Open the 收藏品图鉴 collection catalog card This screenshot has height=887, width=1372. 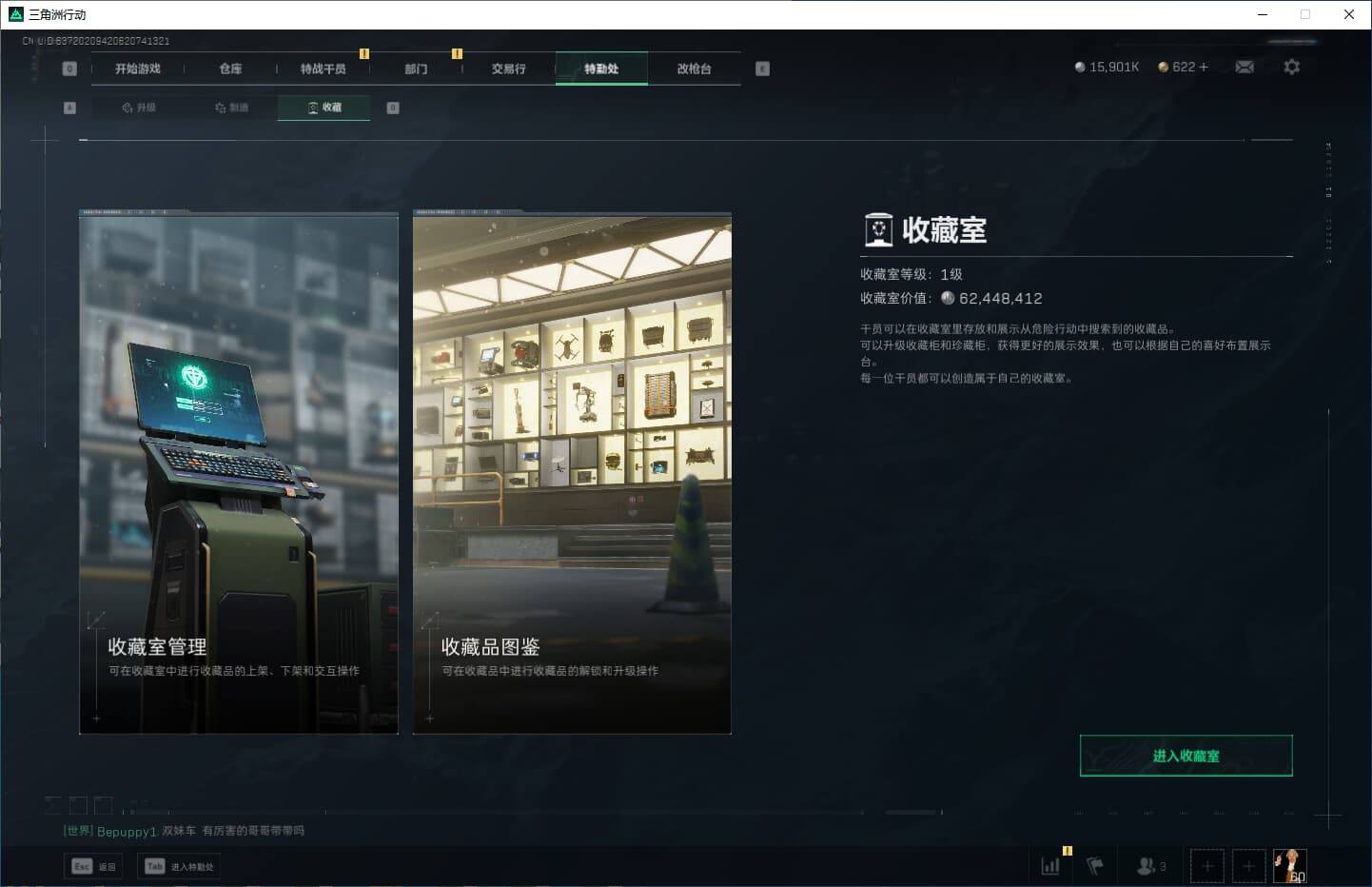pos(571,473)
